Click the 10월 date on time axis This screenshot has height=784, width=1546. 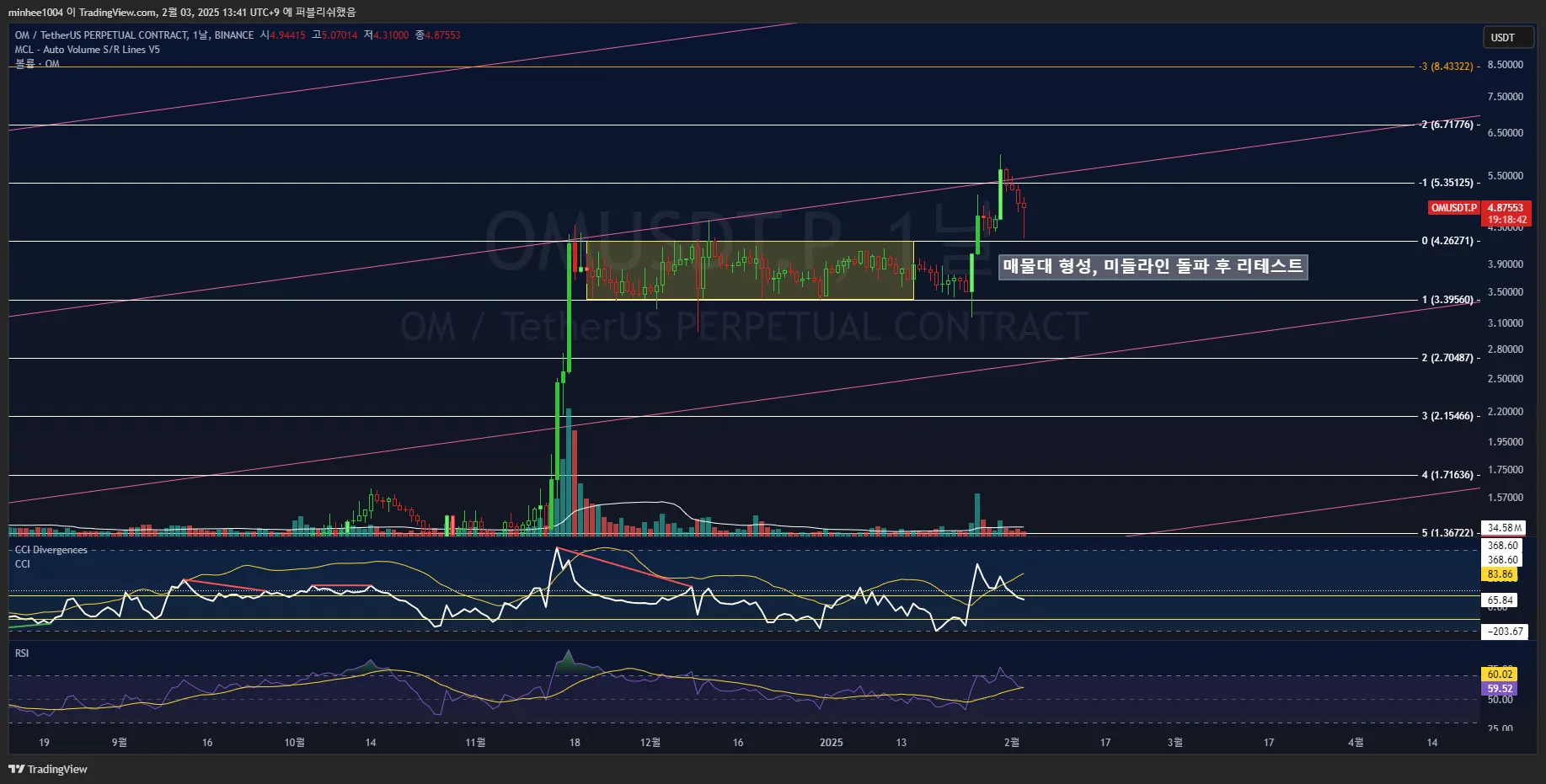pos(294,742)
